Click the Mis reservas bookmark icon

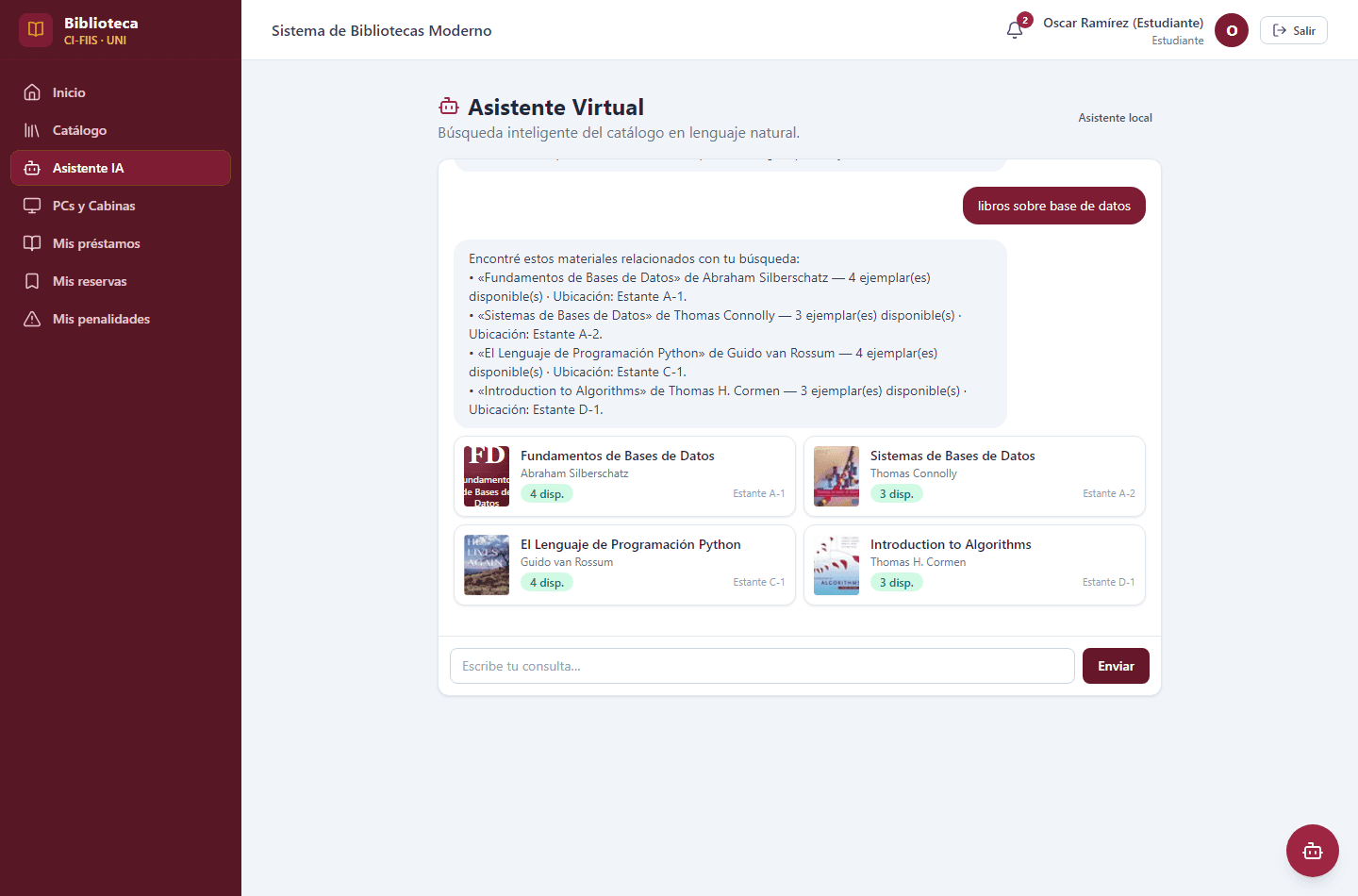(x=32, y=281)
